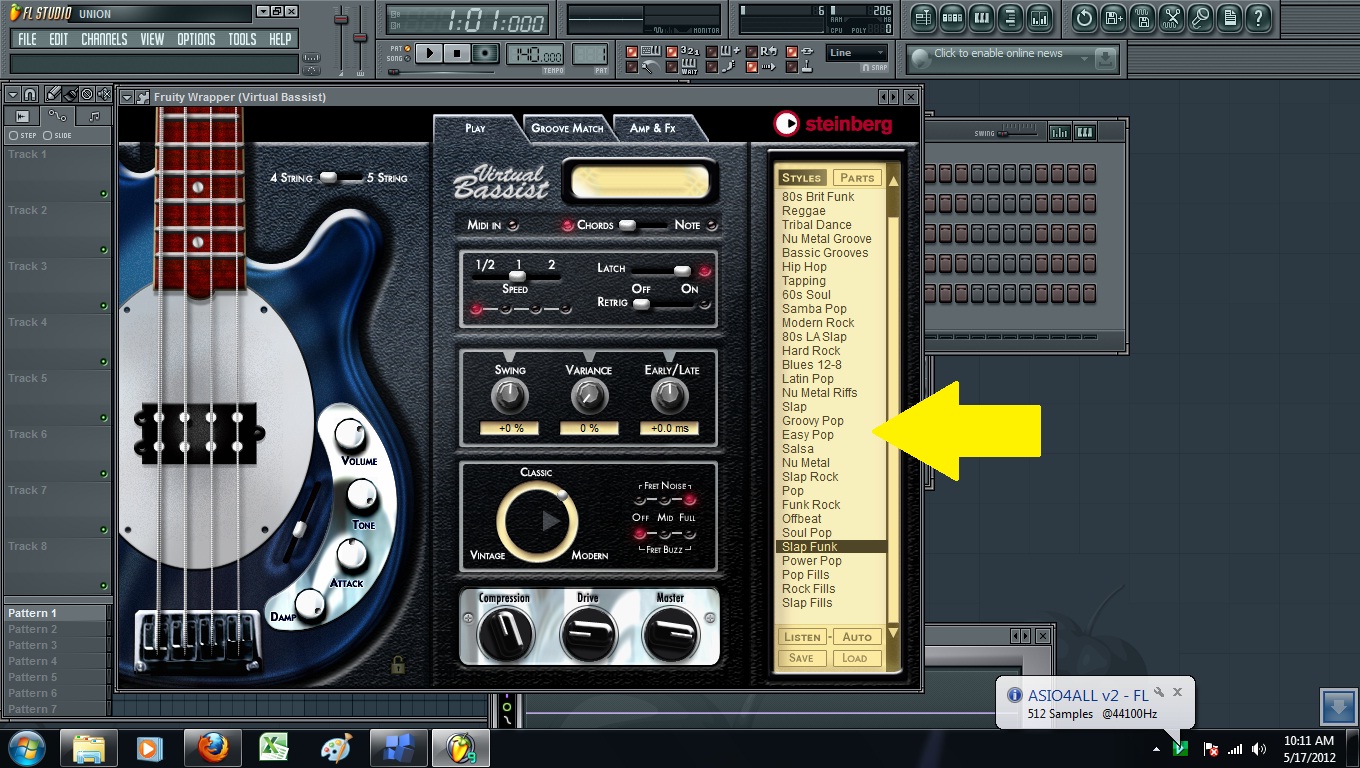Open the audio editor tools icon
The image size is (1360, 768).
pos(1171,17)
